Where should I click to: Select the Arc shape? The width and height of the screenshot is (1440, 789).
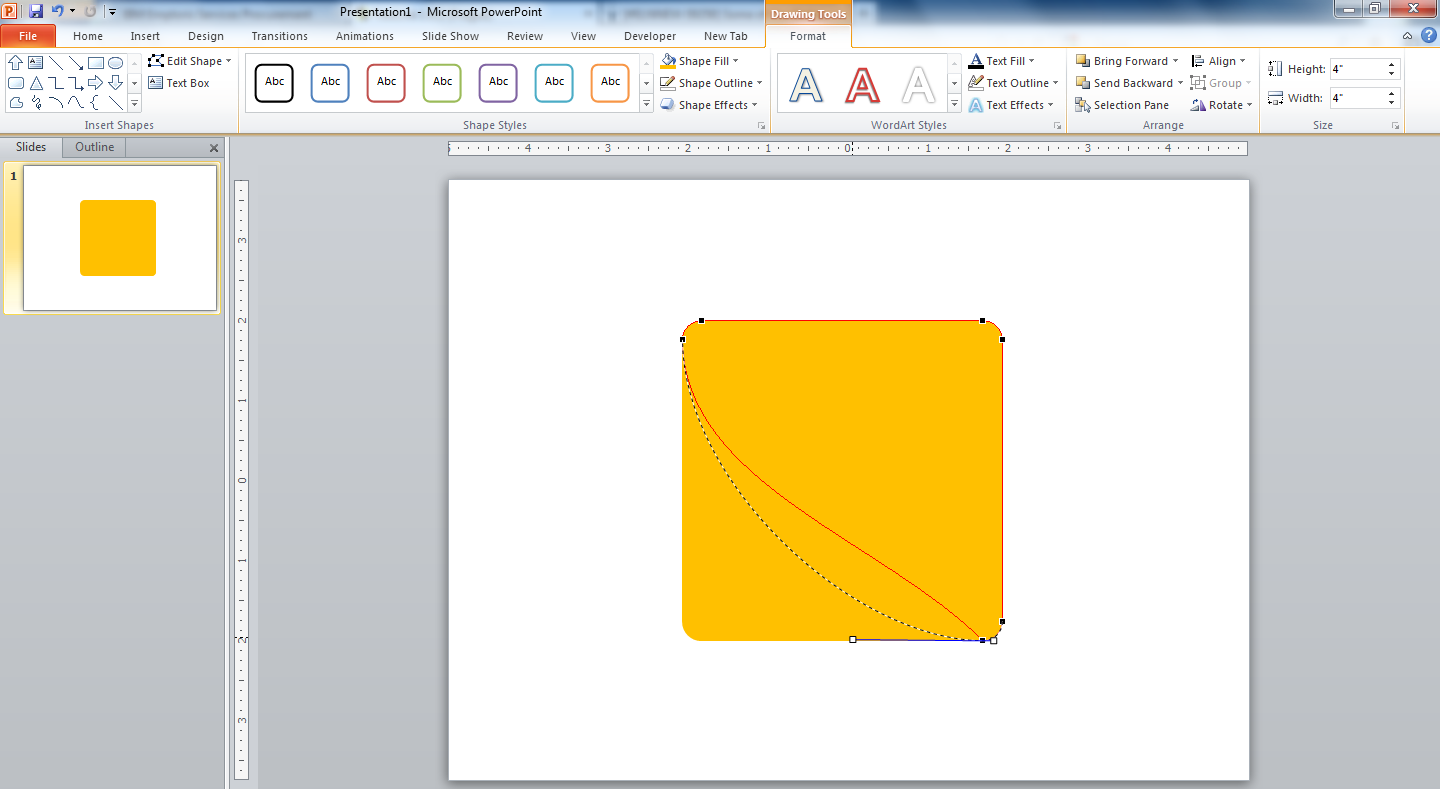[x=56, y=102]
